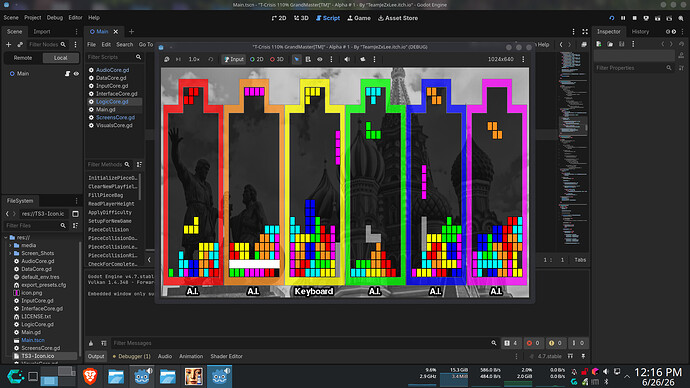The width and height of the screenshot is (690, 388).
Task: Pause the running project in Godot
Action: click(x=623, y=18)
